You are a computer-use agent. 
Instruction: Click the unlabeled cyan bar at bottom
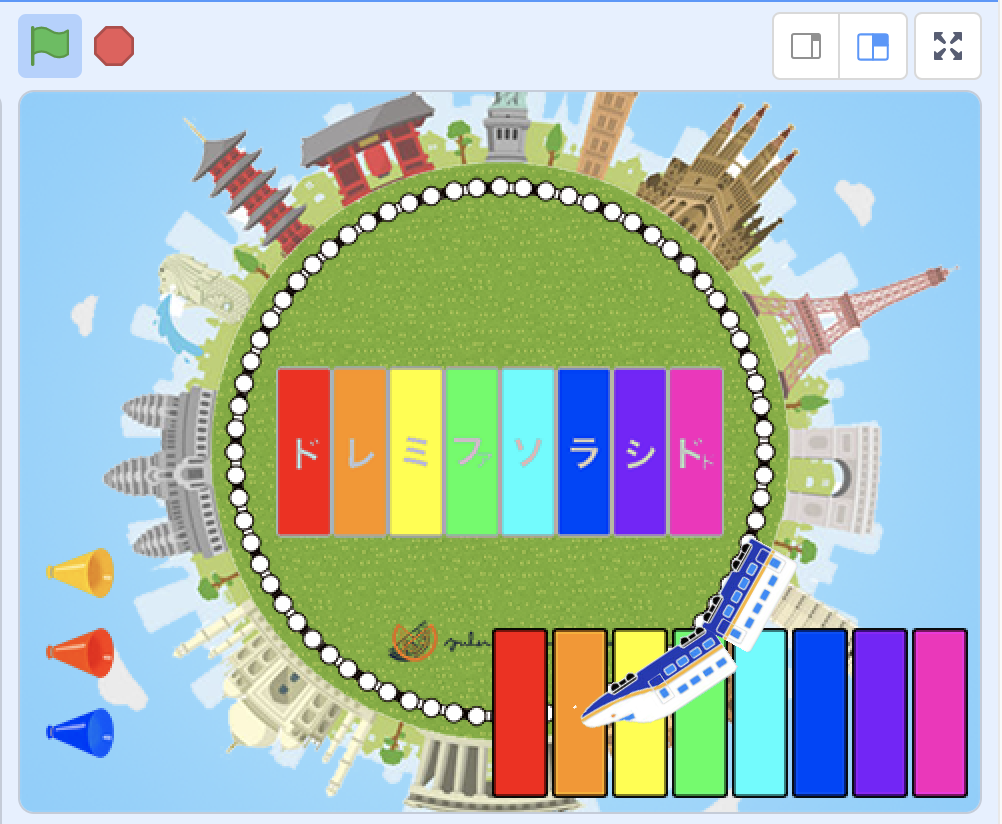760,713
